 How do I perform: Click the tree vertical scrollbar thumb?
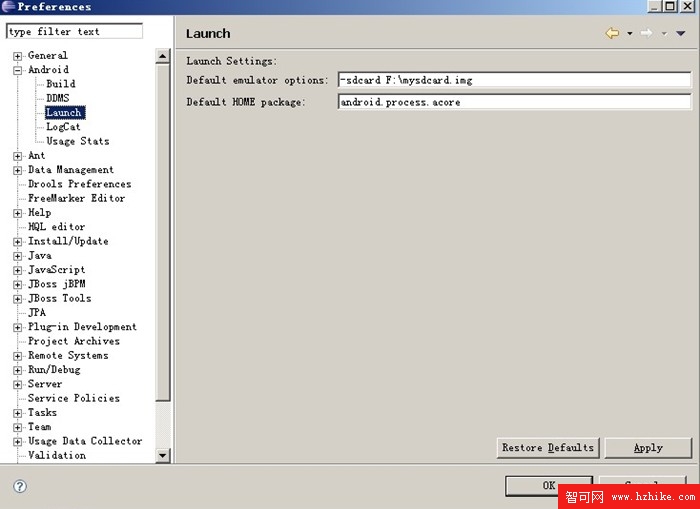(x=162, y=233)
